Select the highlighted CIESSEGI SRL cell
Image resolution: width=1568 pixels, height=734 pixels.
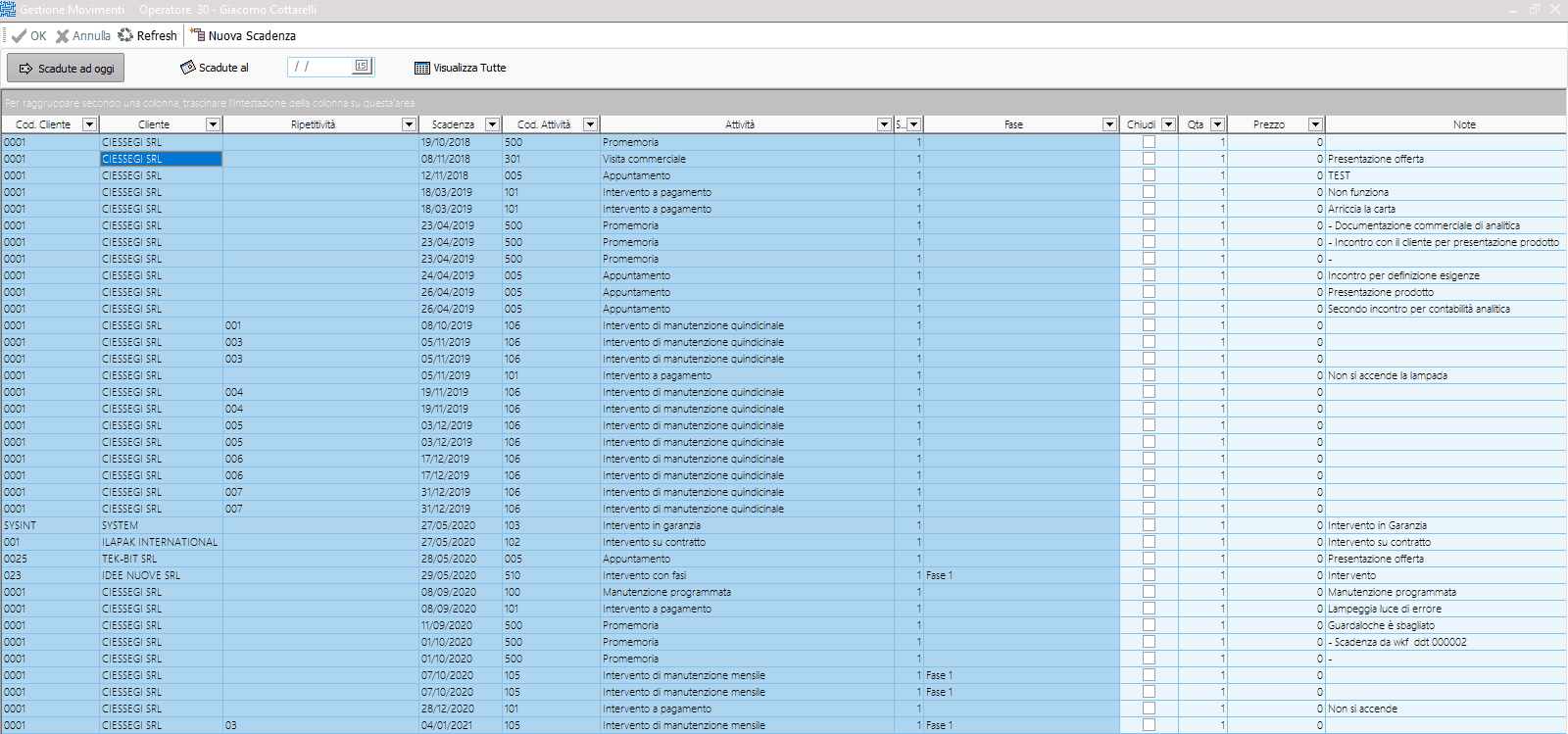tap(161, 159)
